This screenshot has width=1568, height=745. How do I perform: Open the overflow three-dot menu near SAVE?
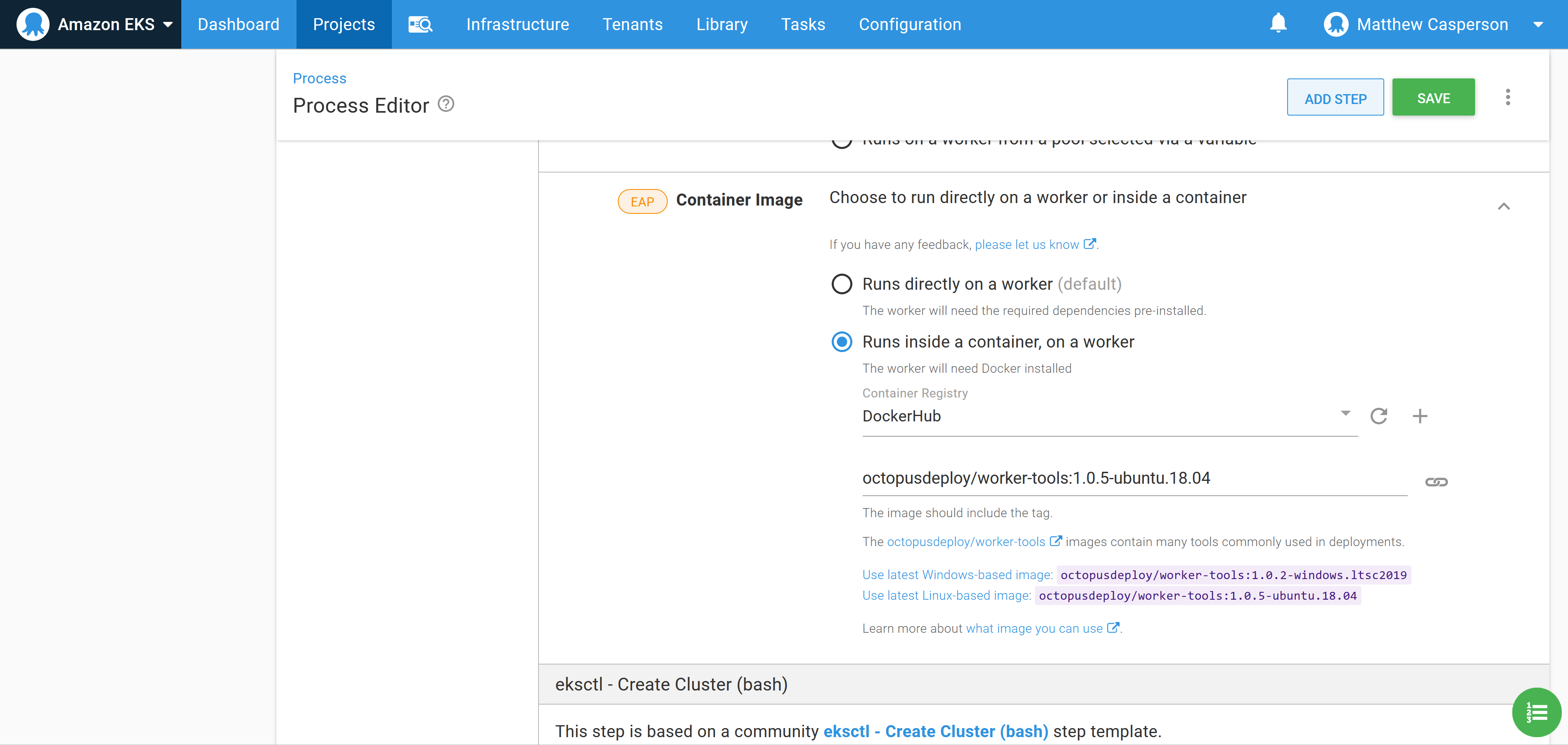pyautogui.click(x=1508, y=97)
